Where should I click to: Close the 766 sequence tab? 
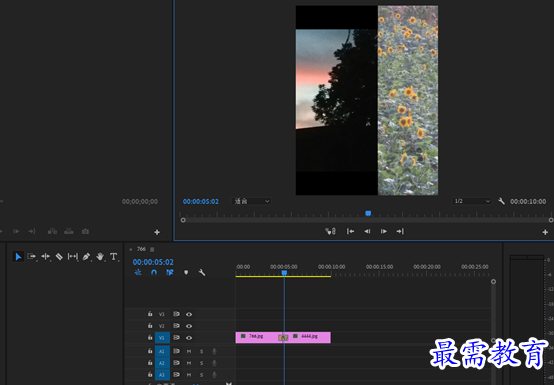point(131,249)
